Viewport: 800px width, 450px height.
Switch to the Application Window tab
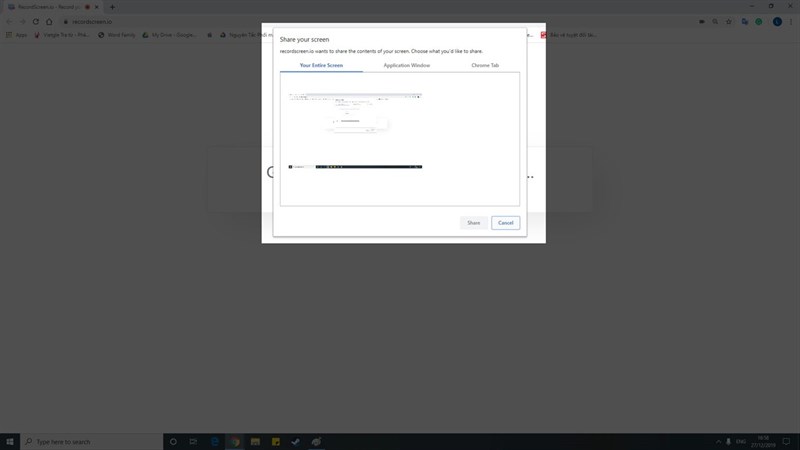point(407,65)
